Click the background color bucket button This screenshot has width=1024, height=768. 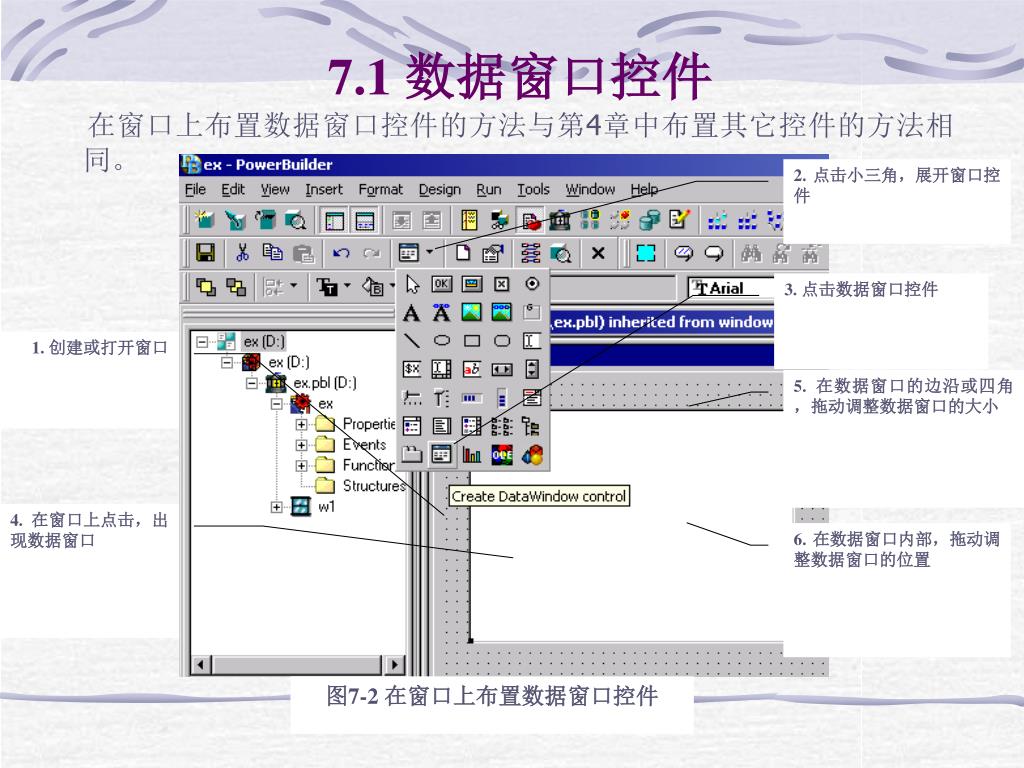(x=373, y=287)
